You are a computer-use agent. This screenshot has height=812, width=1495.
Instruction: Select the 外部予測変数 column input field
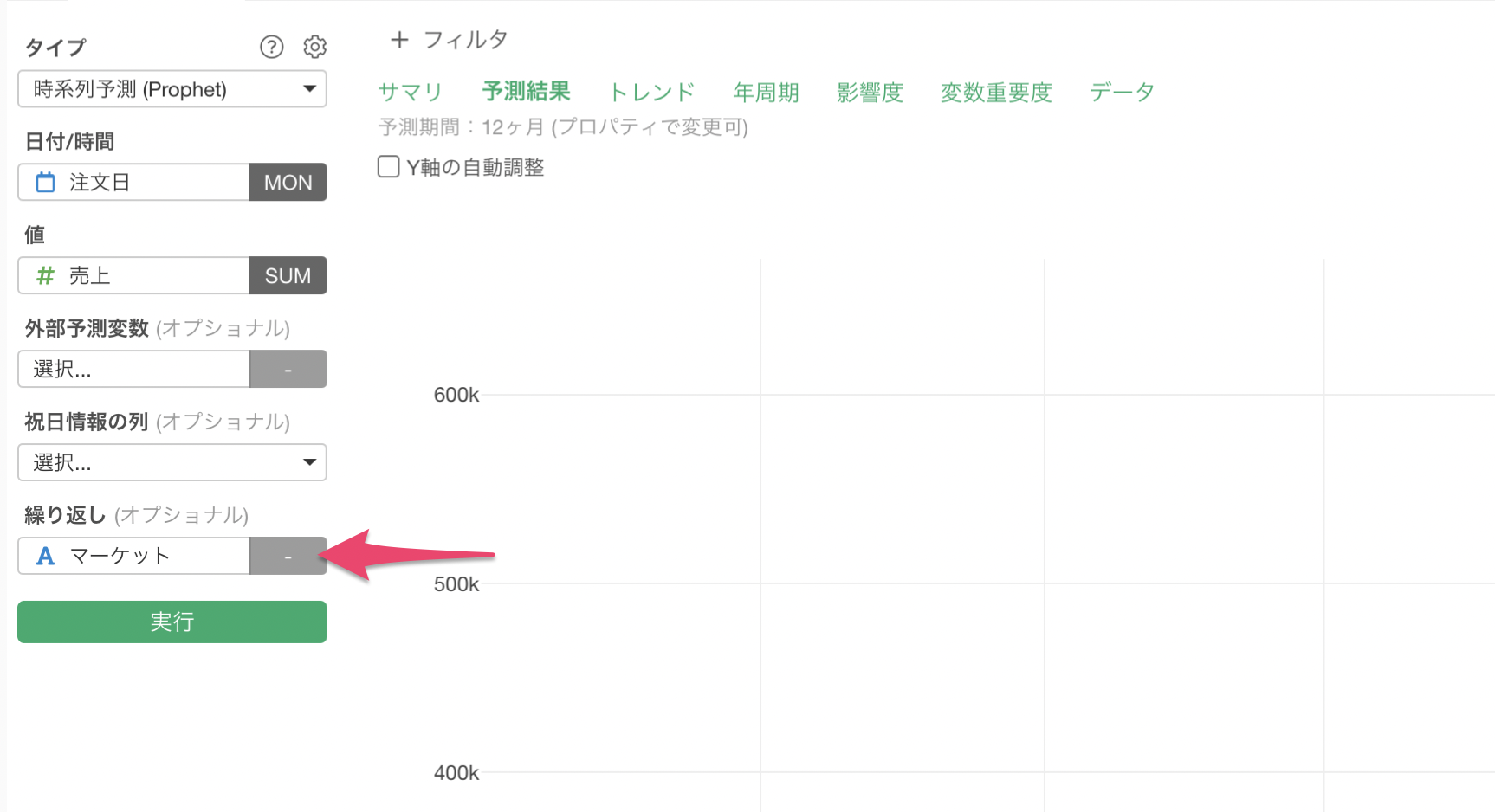click(134, 369)
